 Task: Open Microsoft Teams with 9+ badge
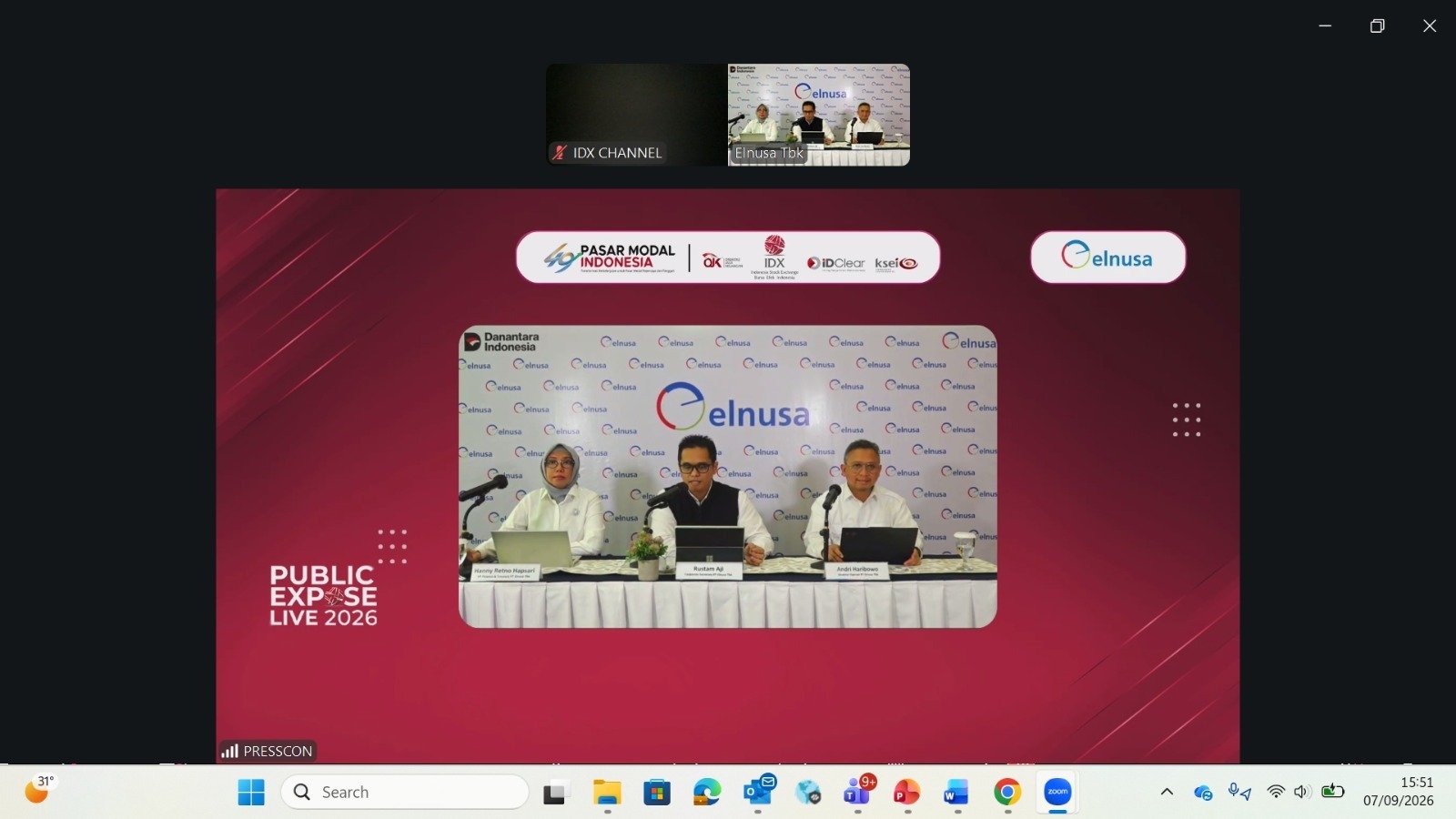click(x=857, y=792)
